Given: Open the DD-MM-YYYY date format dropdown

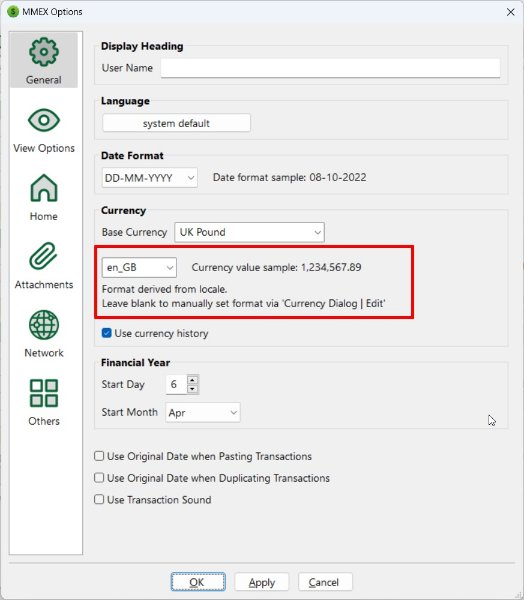Looking at the screenshot, I should [x=150, y=178].
